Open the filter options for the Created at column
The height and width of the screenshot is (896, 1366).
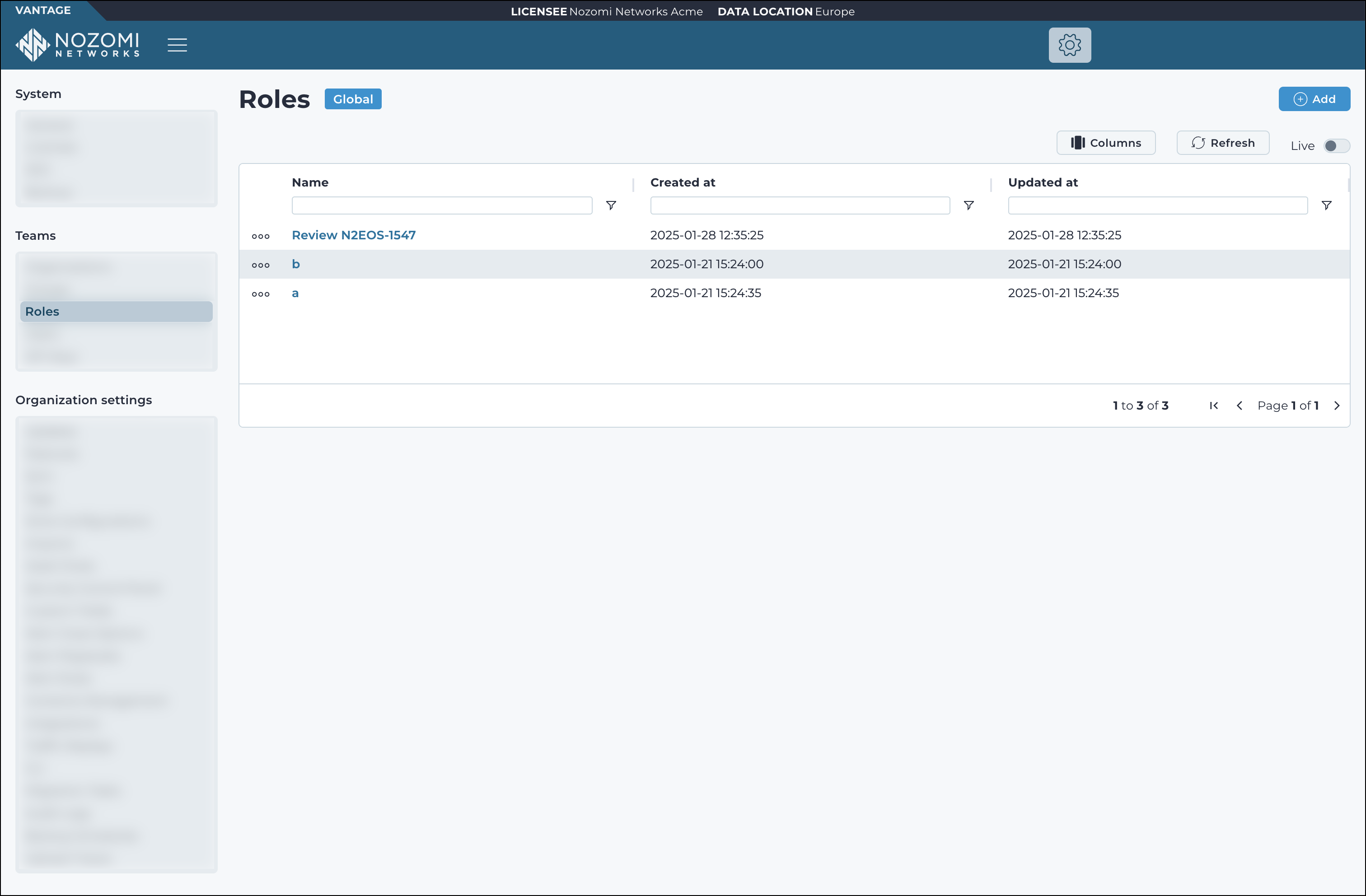(x=969, y=205)
